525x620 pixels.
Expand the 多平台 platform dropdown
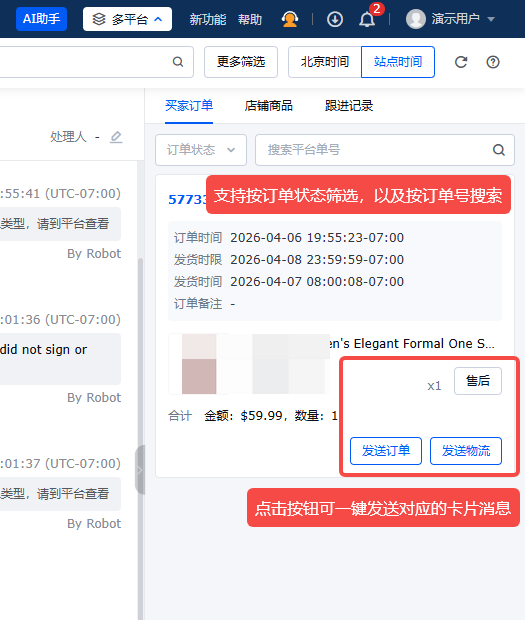pos(127,19)
